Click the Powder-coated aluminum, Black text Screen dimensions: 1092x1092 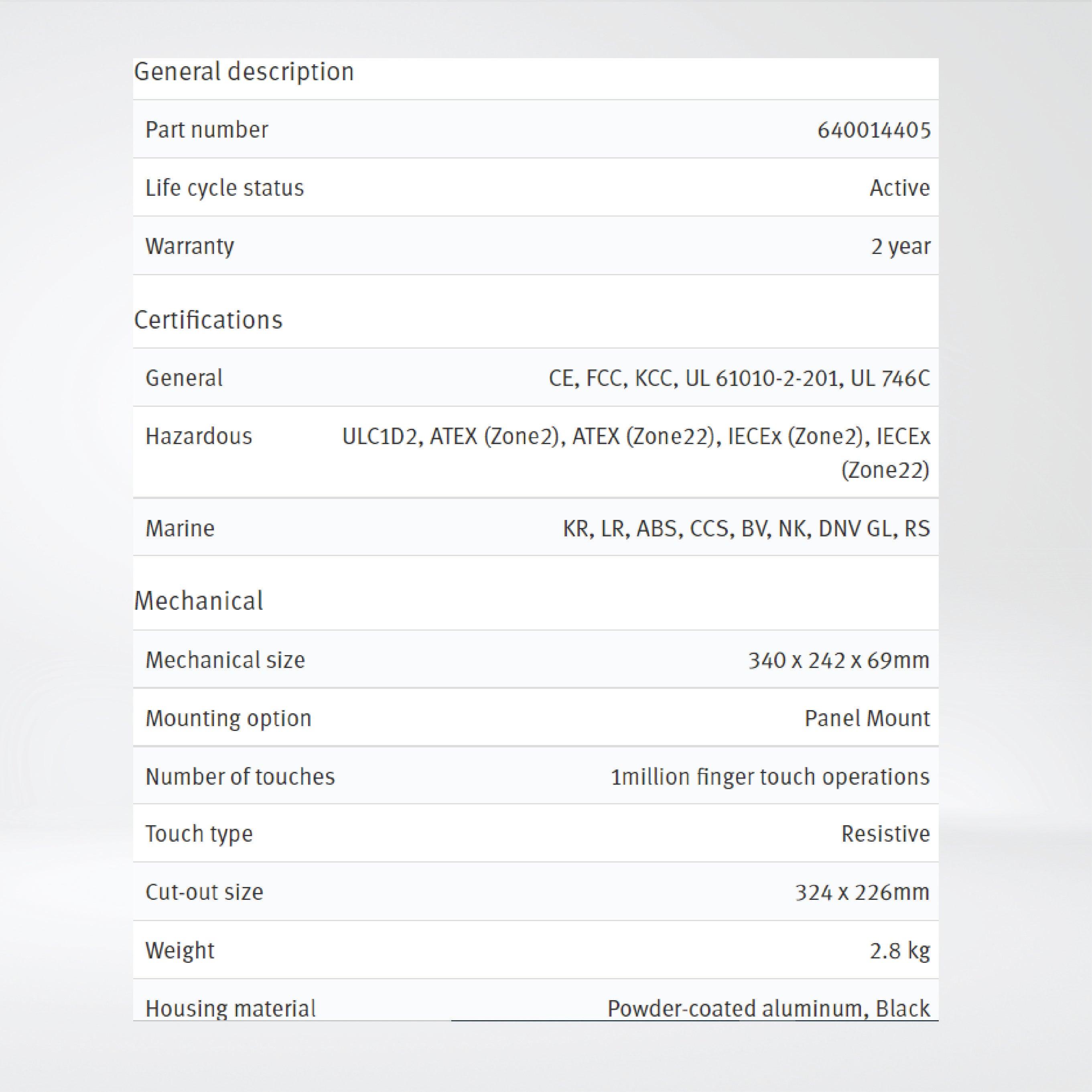[x=767, y=1008]
